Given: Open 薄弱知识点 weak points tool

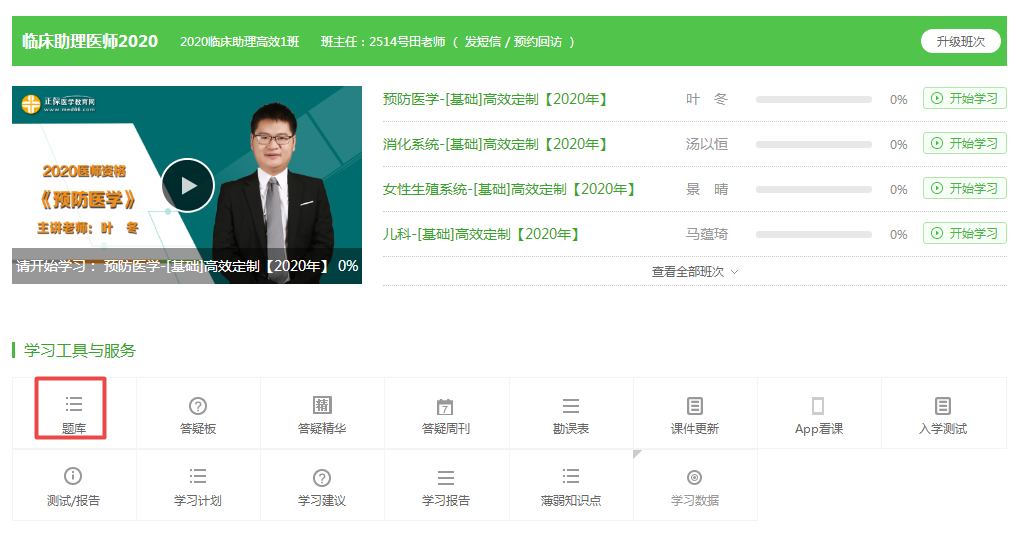Looking at the screenshot, I should (x=570, y=486).
